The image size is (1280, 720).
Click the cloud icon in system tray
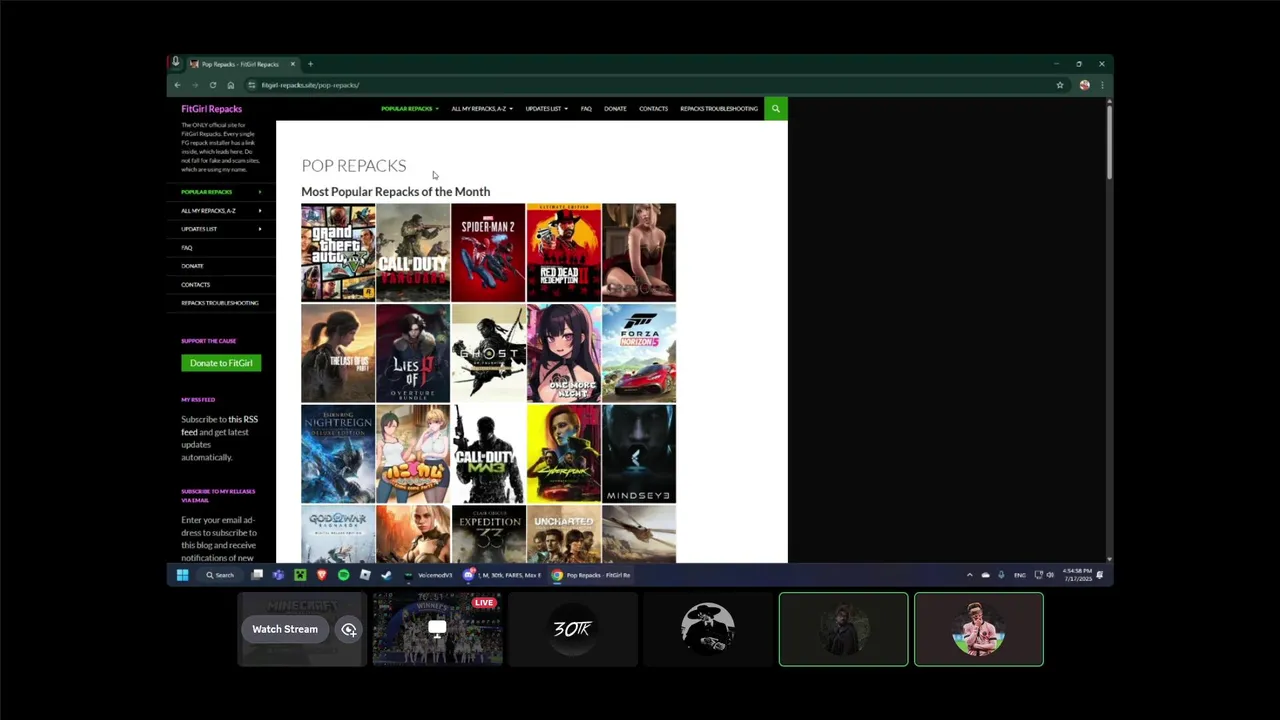[986, 575]
